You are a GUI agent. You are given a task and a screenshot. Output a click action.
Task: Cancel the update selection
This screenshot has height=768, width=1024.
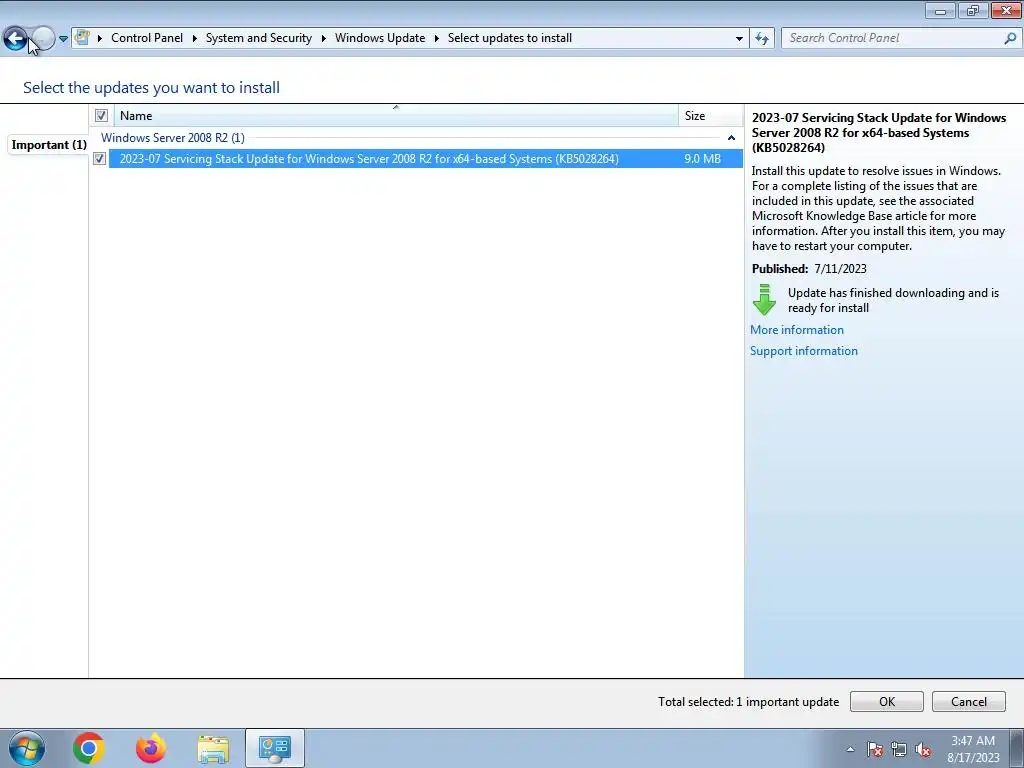(968, 701)
